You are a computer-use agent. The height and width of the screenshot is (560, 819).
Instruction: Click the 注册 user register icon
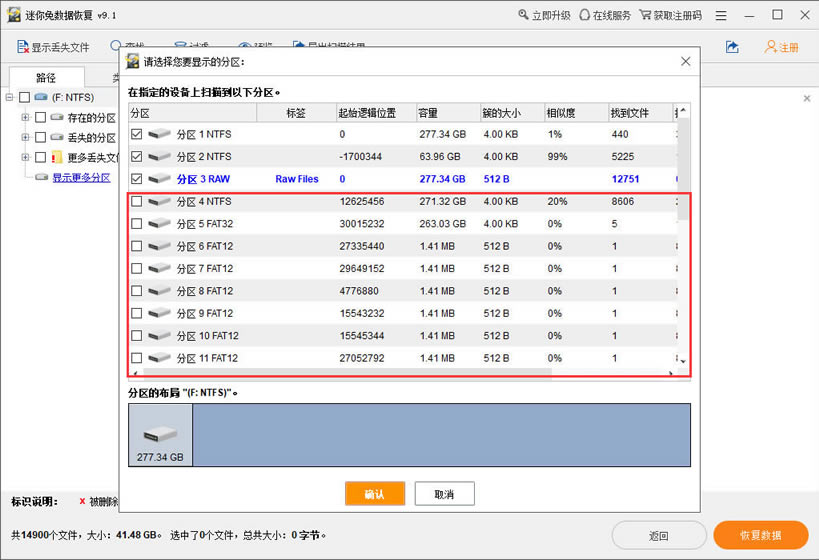pyautogui.click(x=771, y=47)
